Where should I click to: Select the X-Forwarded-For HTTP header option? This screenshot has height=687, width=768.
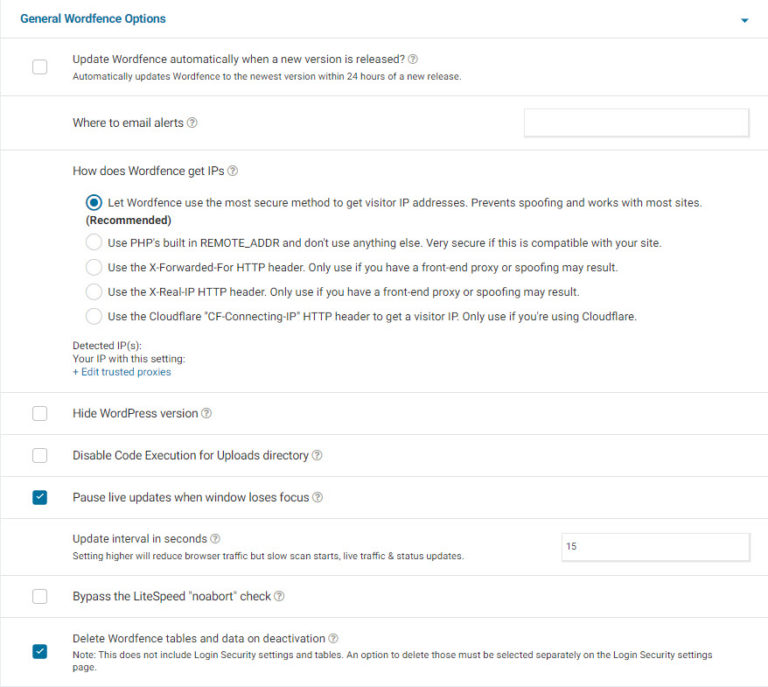[93, 267]
